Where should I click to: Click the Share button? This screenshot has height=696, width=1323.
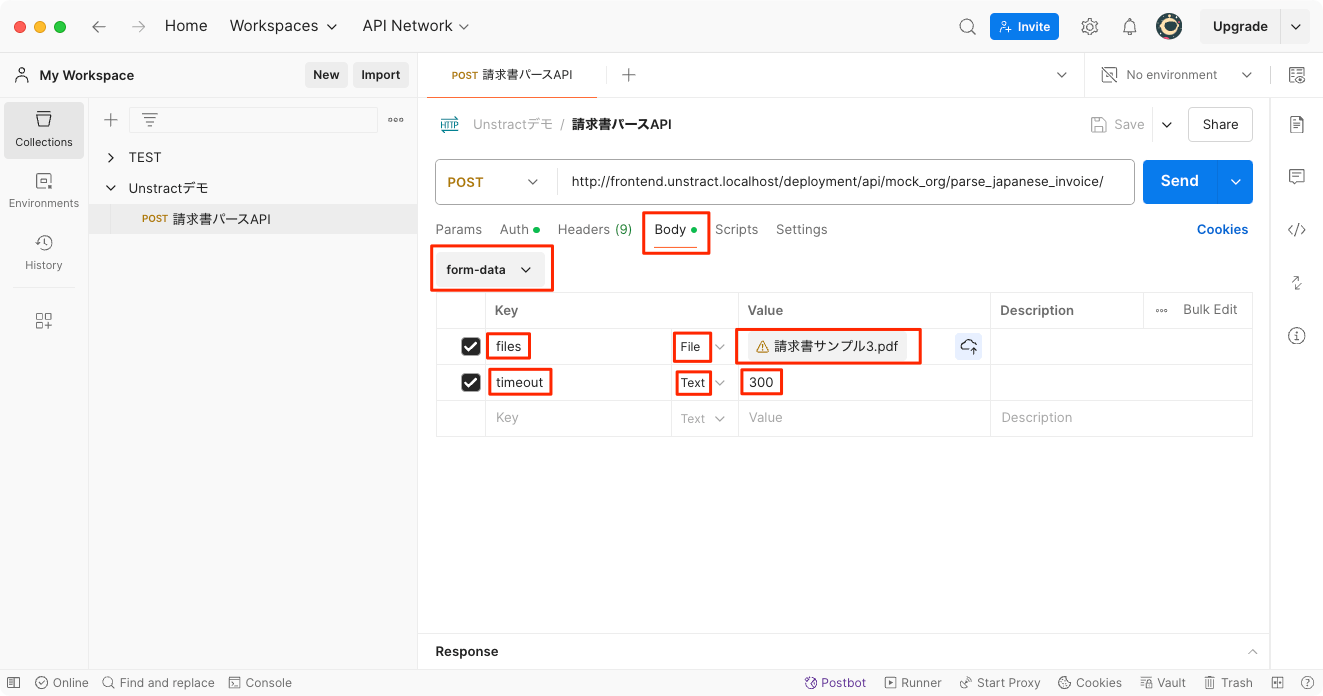tap(1220, 125)
